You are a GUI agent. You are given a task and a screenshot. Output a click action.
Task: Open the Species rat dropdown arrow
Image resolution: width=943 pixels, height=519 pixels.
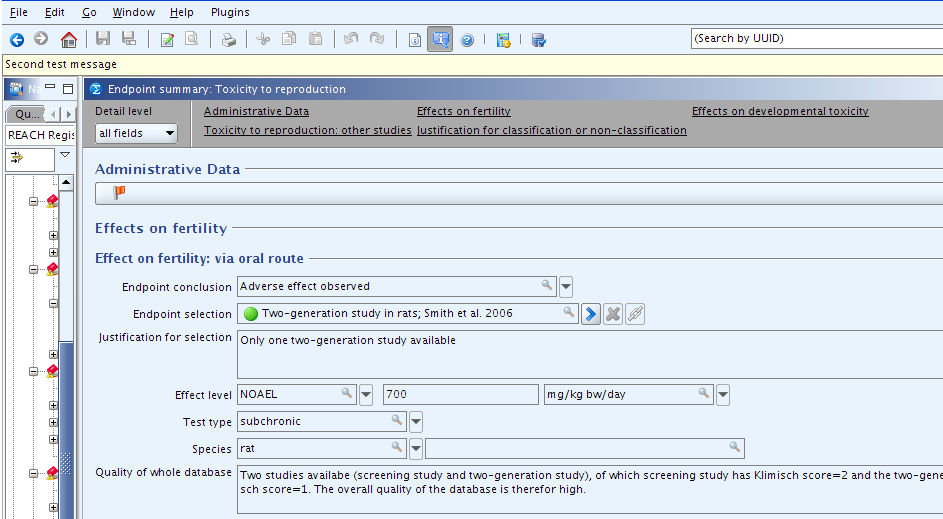point(416,449)
